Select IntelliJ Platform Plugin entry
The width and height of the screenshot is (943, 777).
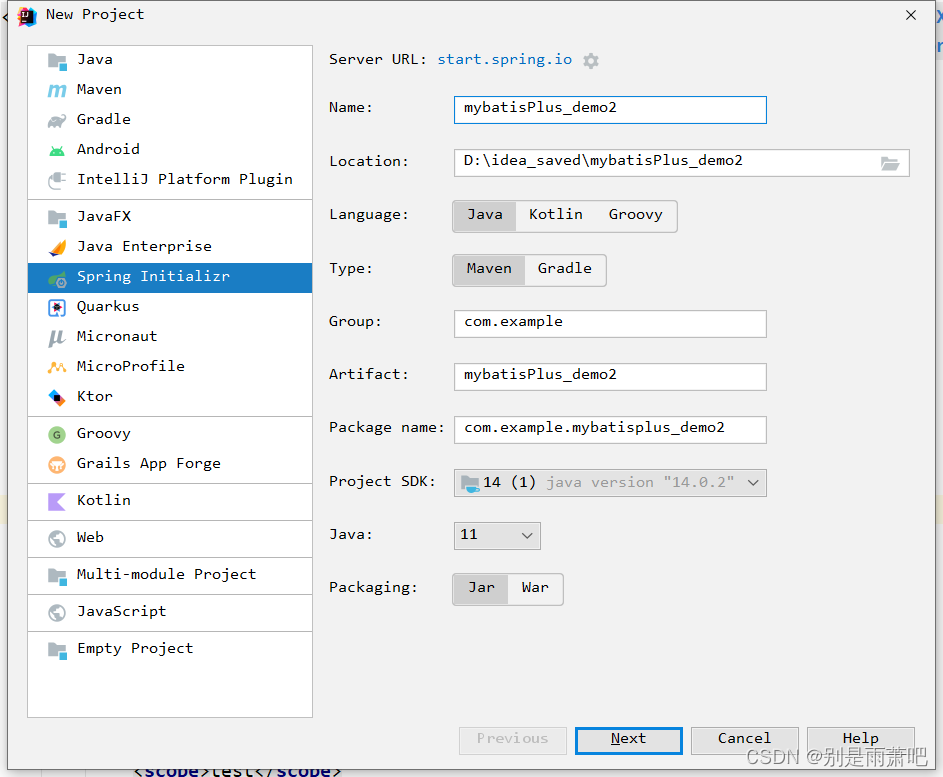(170, 180)
